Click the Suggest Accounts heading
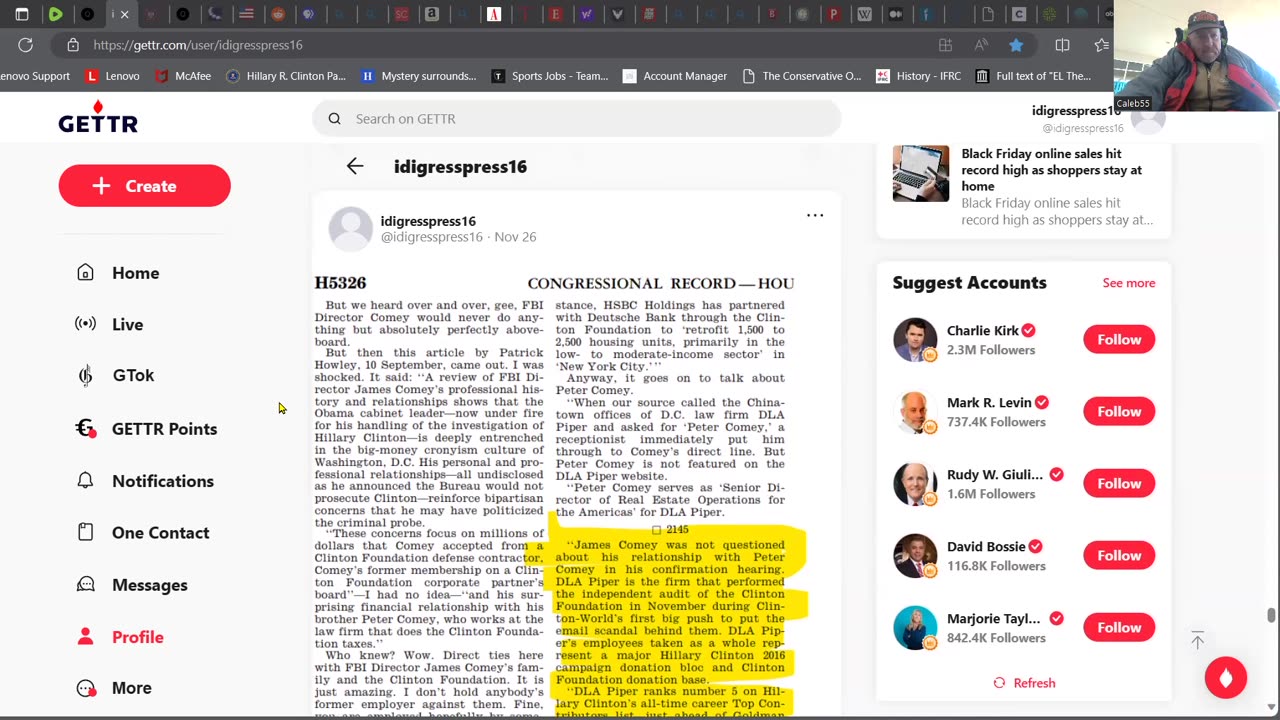This screenshot has width=1280, height=720. [x=970, y=283]
